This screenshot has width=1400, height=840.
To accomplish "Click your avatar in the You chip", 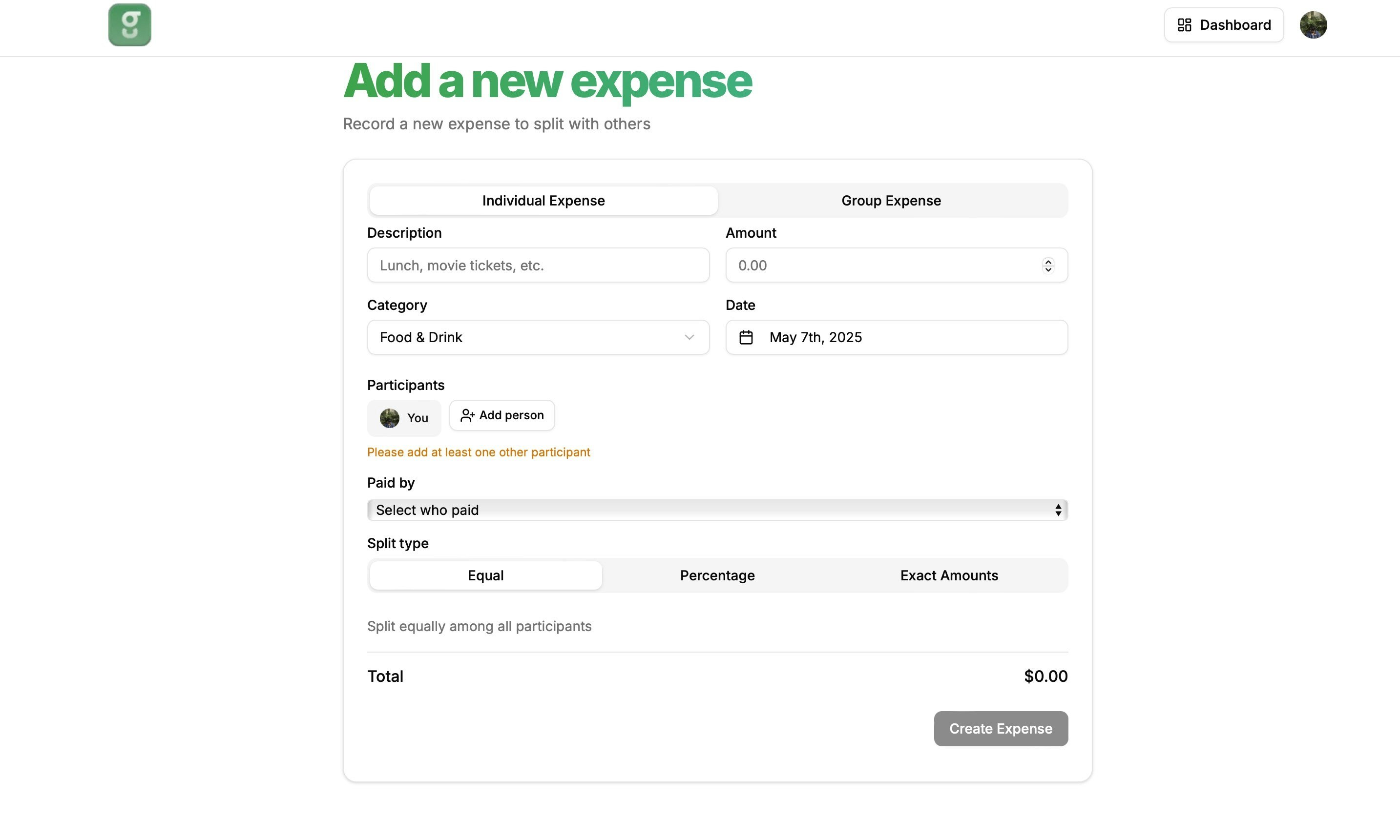I will coord(390,418).
